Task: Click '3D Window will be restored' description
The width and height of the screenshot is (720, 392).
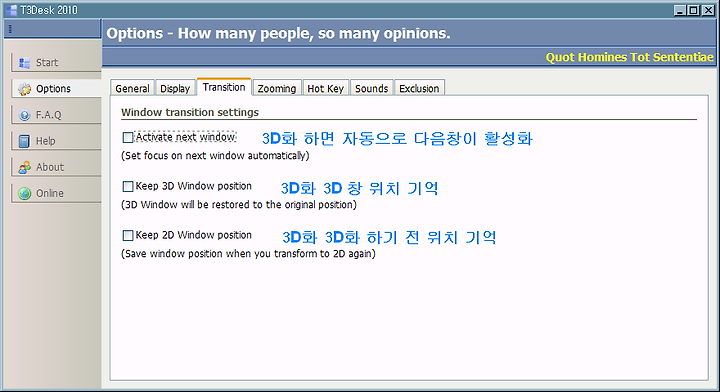Action: (x=239, y=205)
